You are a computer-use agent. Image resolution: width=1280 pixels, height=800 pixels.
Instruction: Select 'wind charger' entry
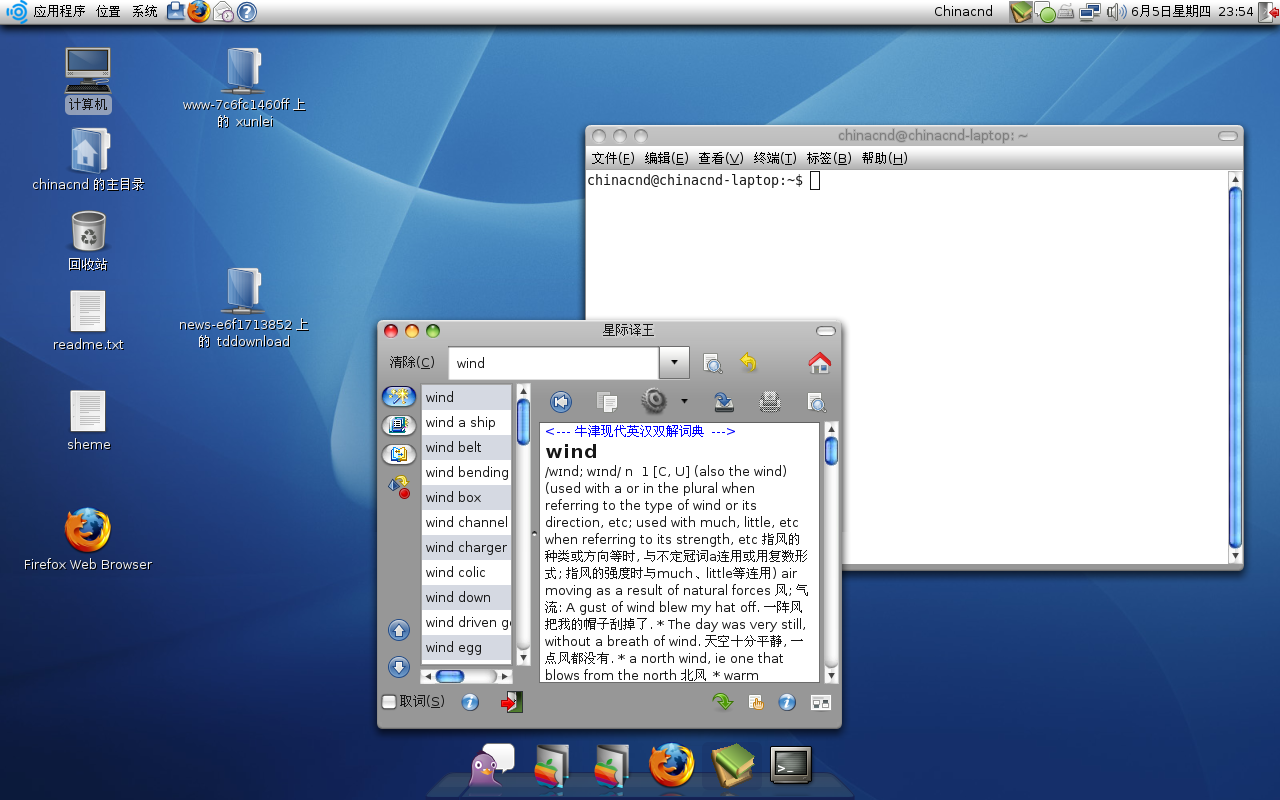click(x=466, y=547)
